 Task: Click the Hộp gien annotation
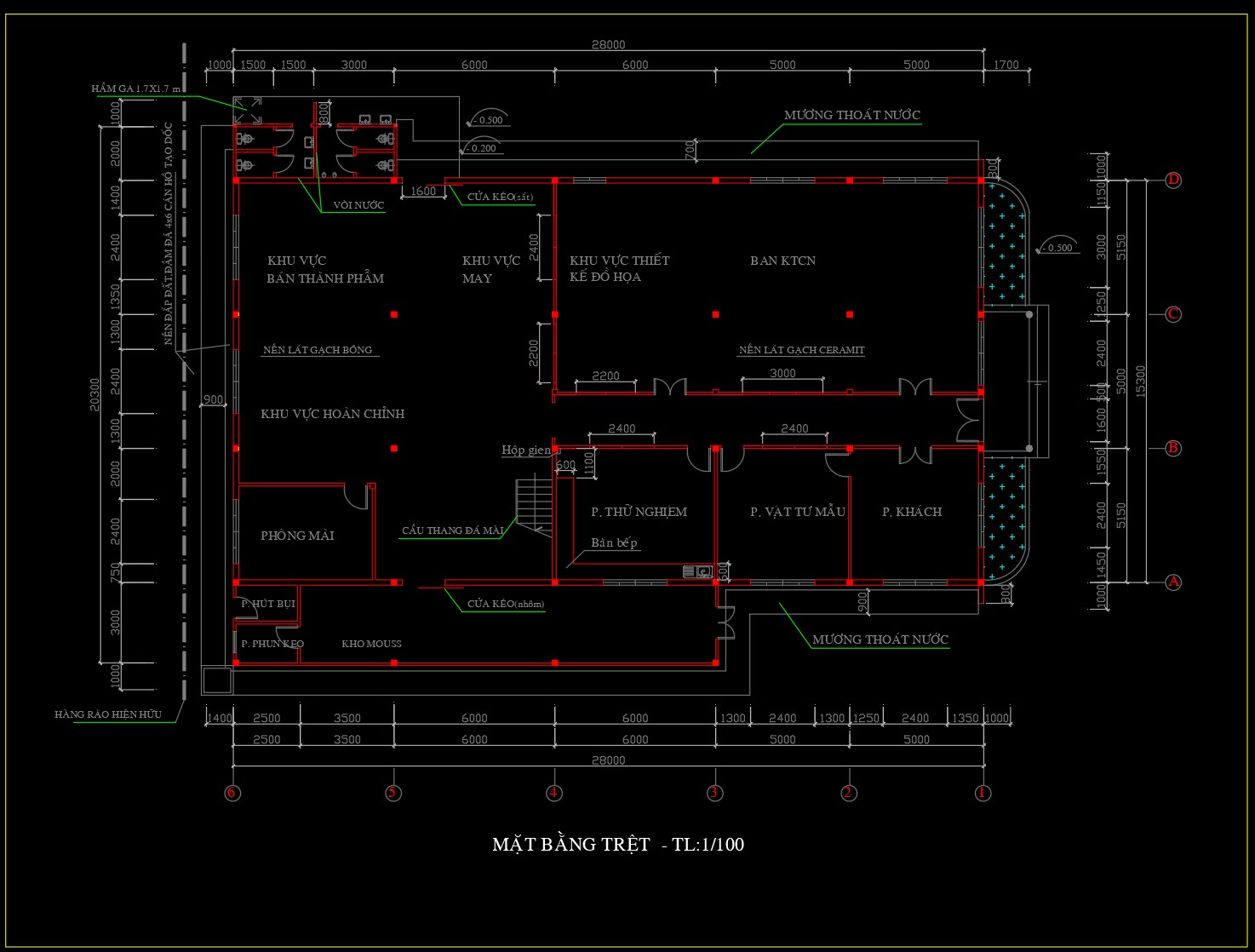[x=525, y=450]
